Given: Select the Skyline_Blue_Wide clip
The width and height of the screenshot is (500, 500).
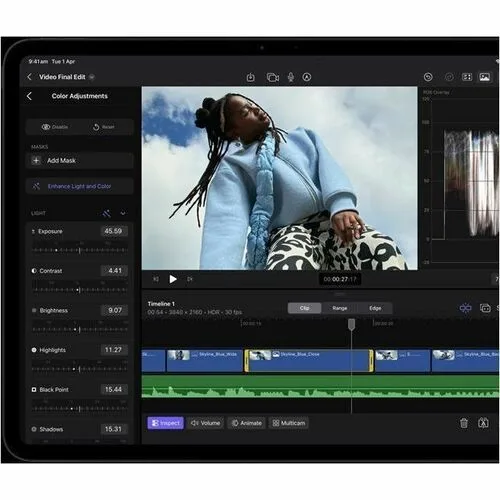Looking at the screenshot, I should pyautogui.click(x=205, y=360).
